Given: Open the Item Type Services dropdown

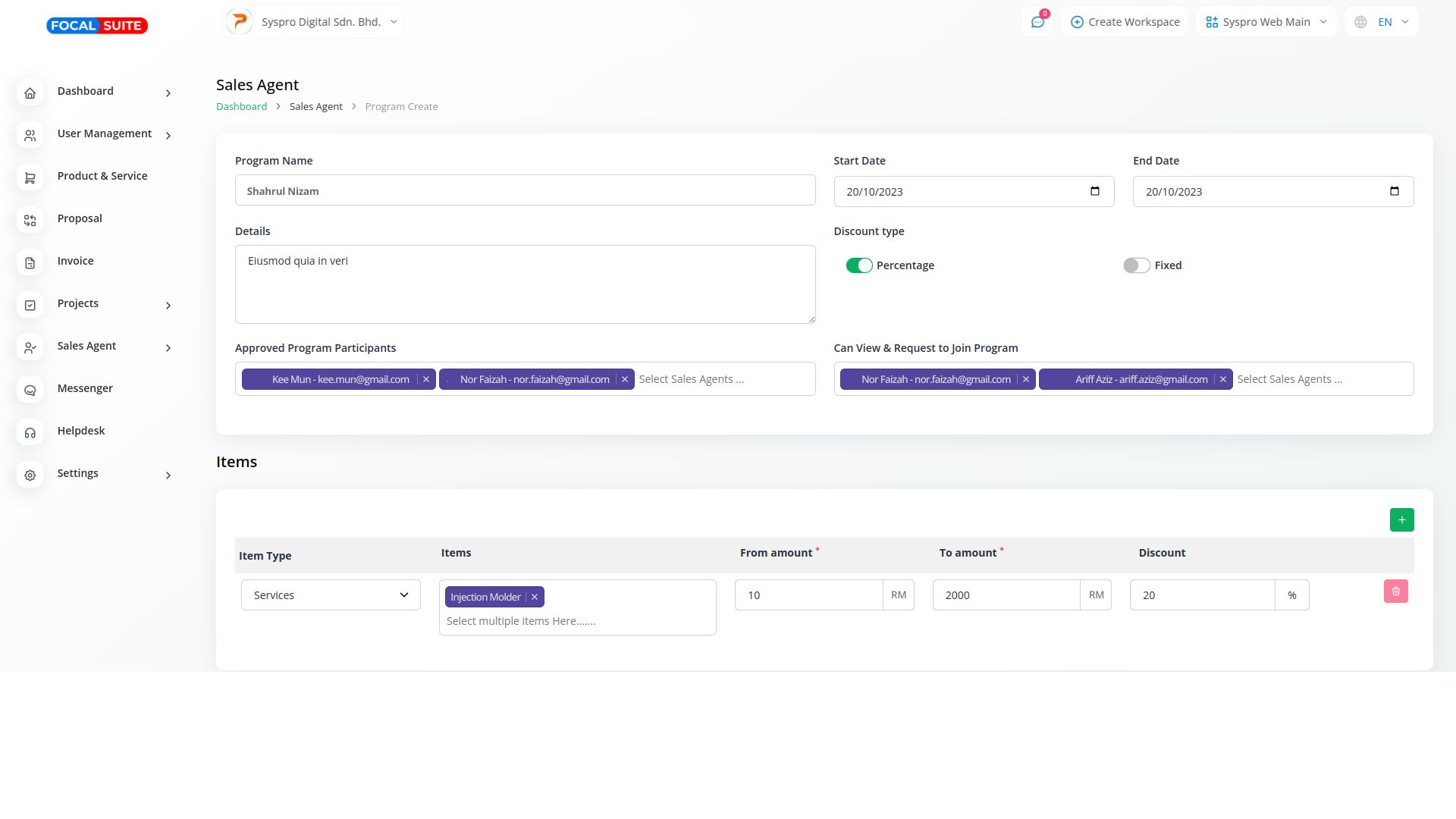Looking at the screenshot, I should coord(331,595).
